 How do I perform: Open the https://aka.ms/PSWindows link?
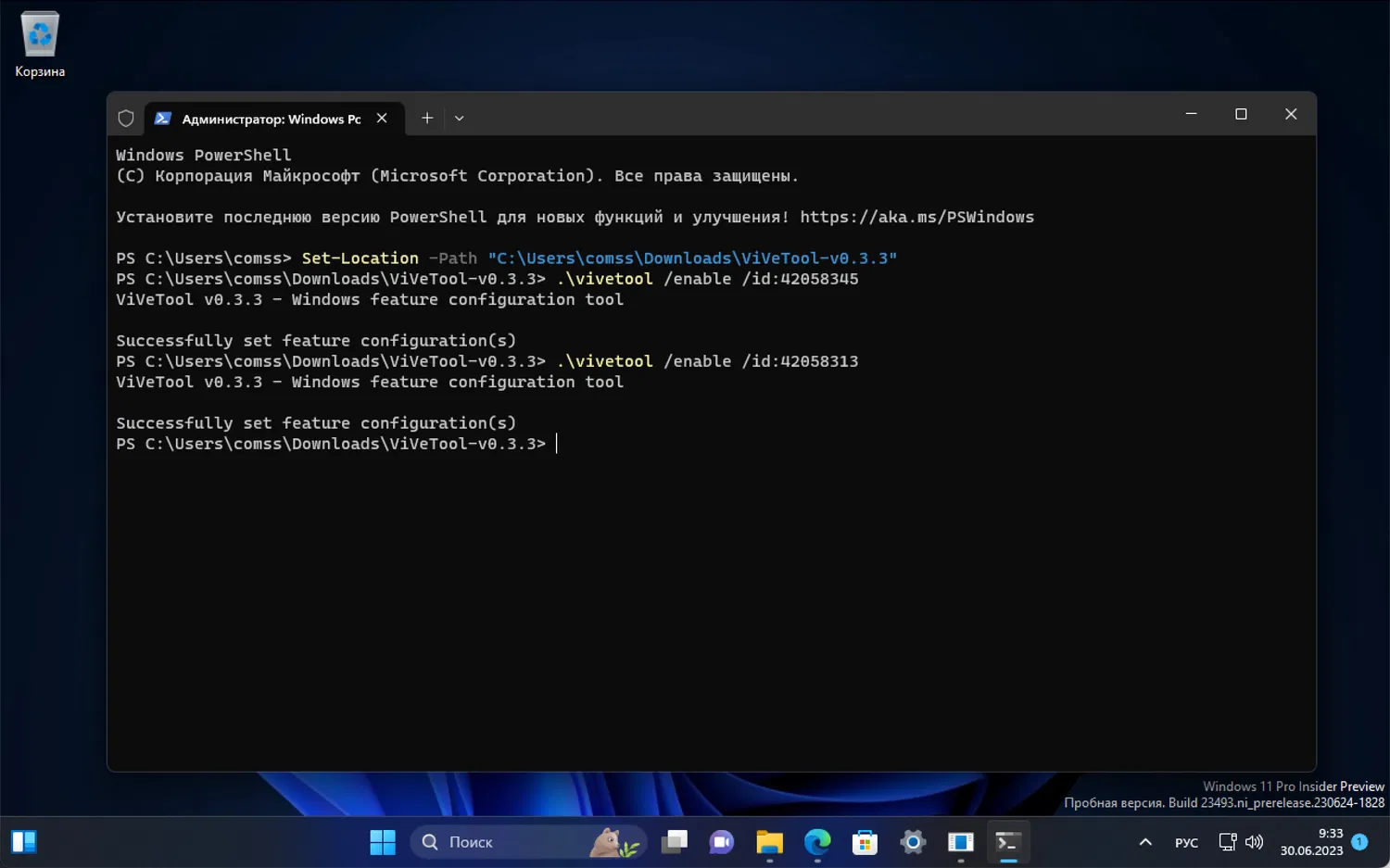[916, 217]
